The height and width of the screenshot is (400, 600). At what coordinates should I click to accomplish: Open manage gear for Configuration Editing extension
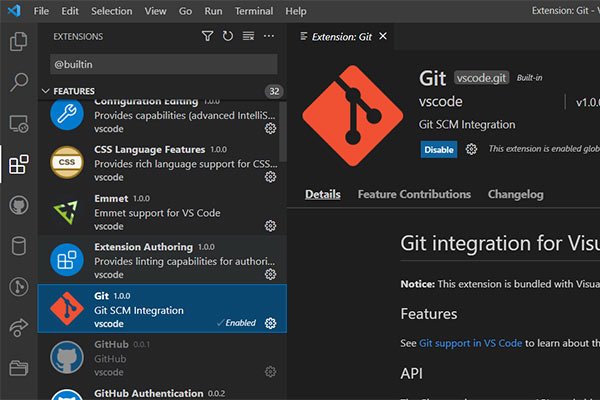271,129
